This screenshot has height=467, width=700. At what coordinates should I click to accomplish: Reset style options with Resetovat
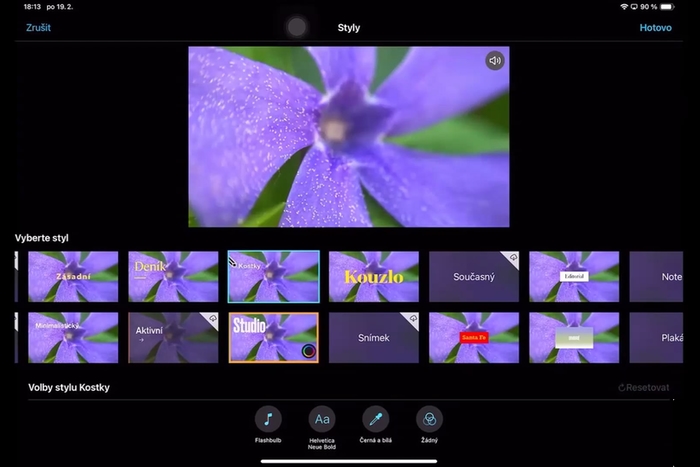tap(643, 387)
